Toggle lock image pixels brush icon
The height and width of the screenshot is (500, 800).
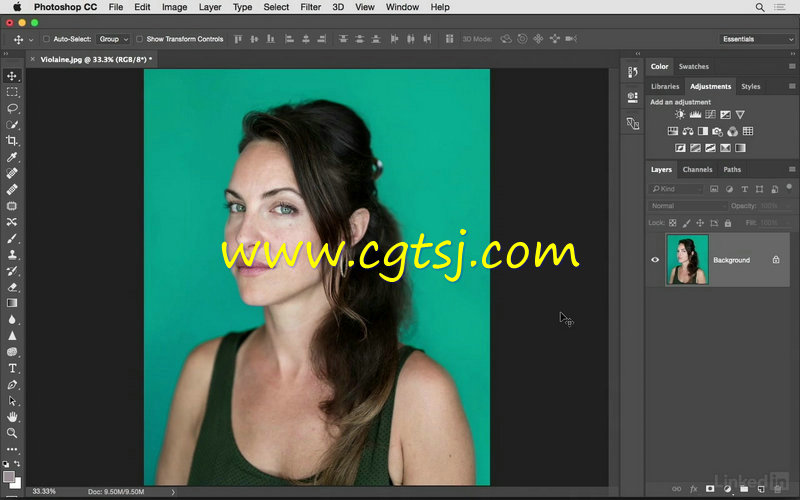pyautogui.click(x=686, y=223)
